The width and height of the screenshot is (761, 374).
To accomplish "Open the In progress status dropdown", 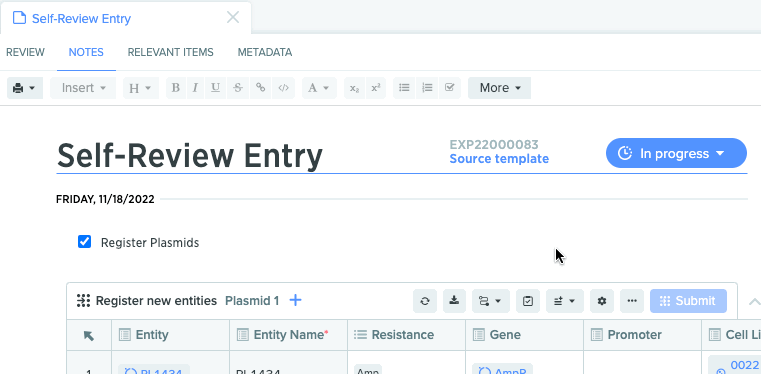I will (x=676, y=153).
